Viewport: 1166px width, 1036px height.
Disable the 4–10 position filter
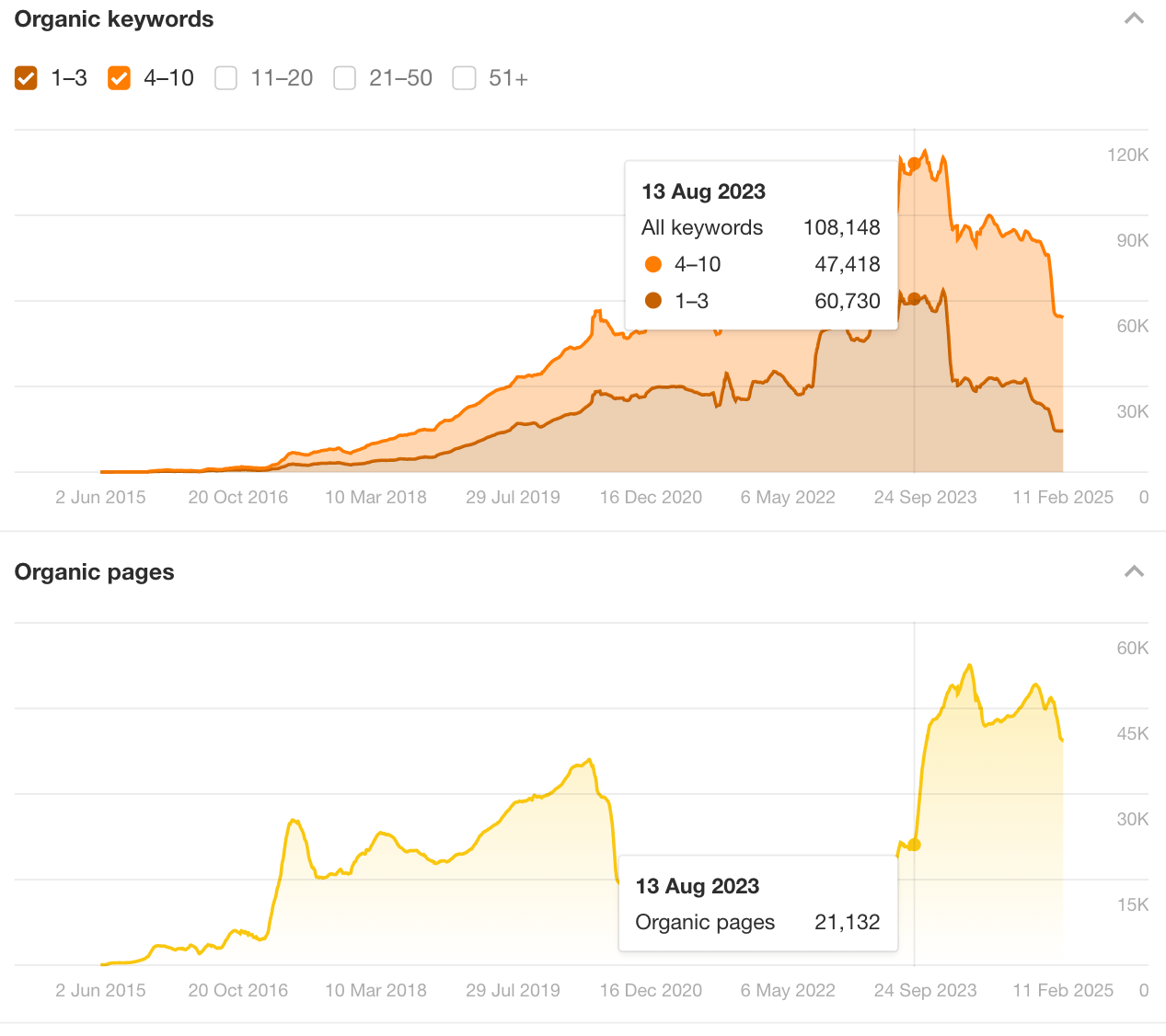[118, 78]
